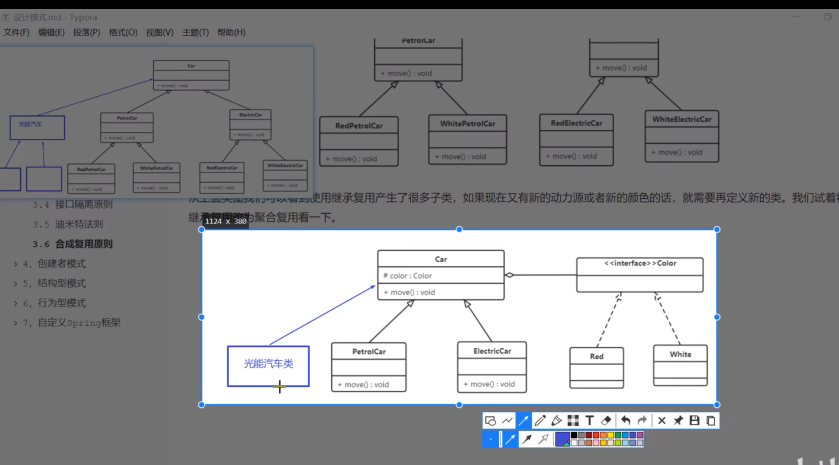Click the pinned UML diagram thumbnail

click(x=156, y=122)
